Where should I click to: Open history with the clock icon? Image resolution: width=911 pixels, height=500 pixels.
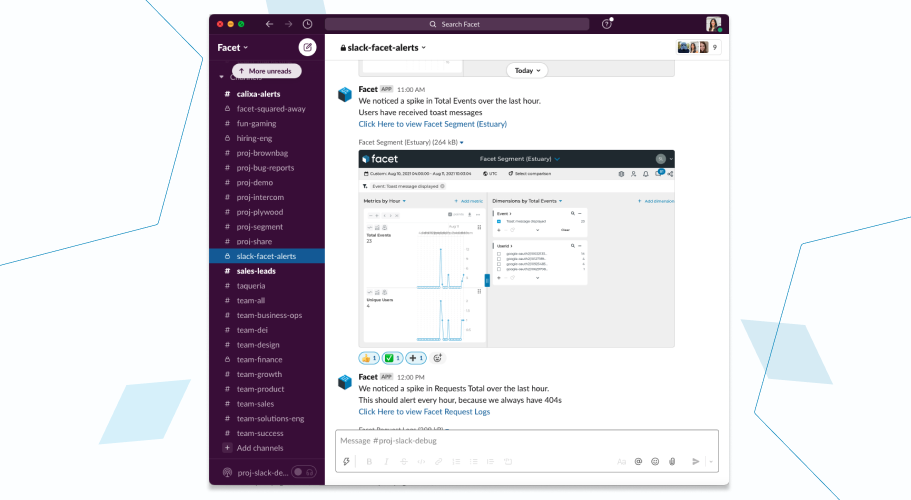(307, 24)
